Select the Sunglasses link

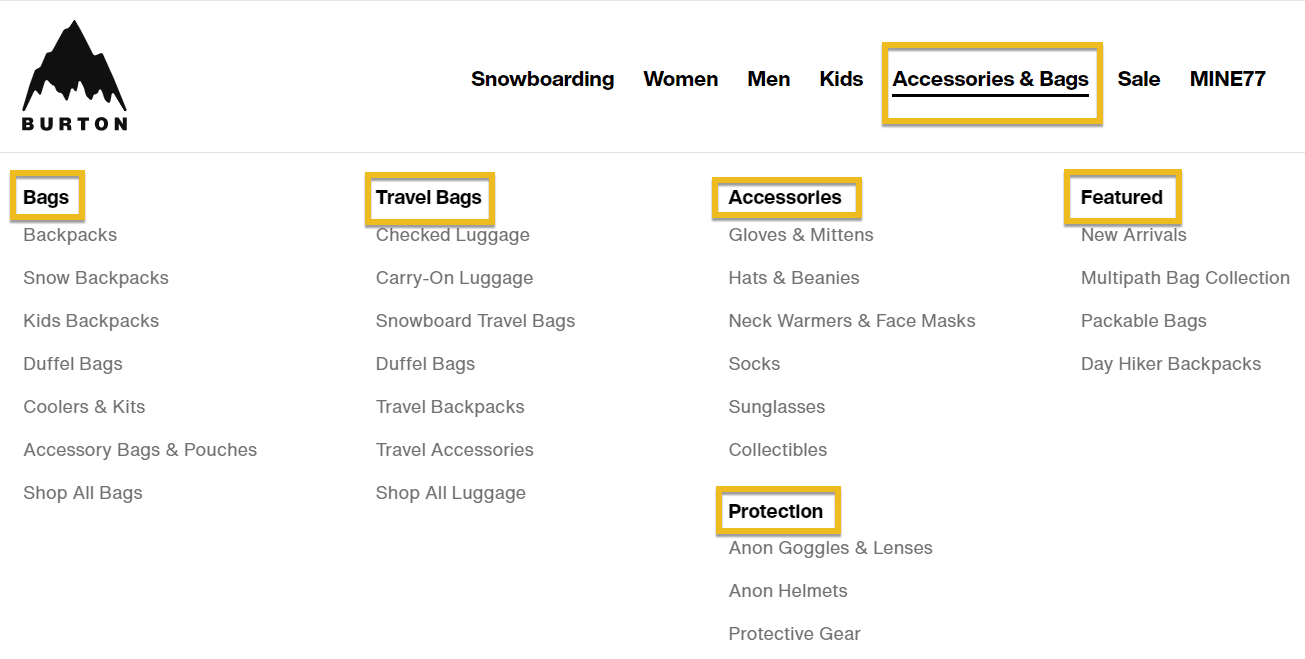777,407
